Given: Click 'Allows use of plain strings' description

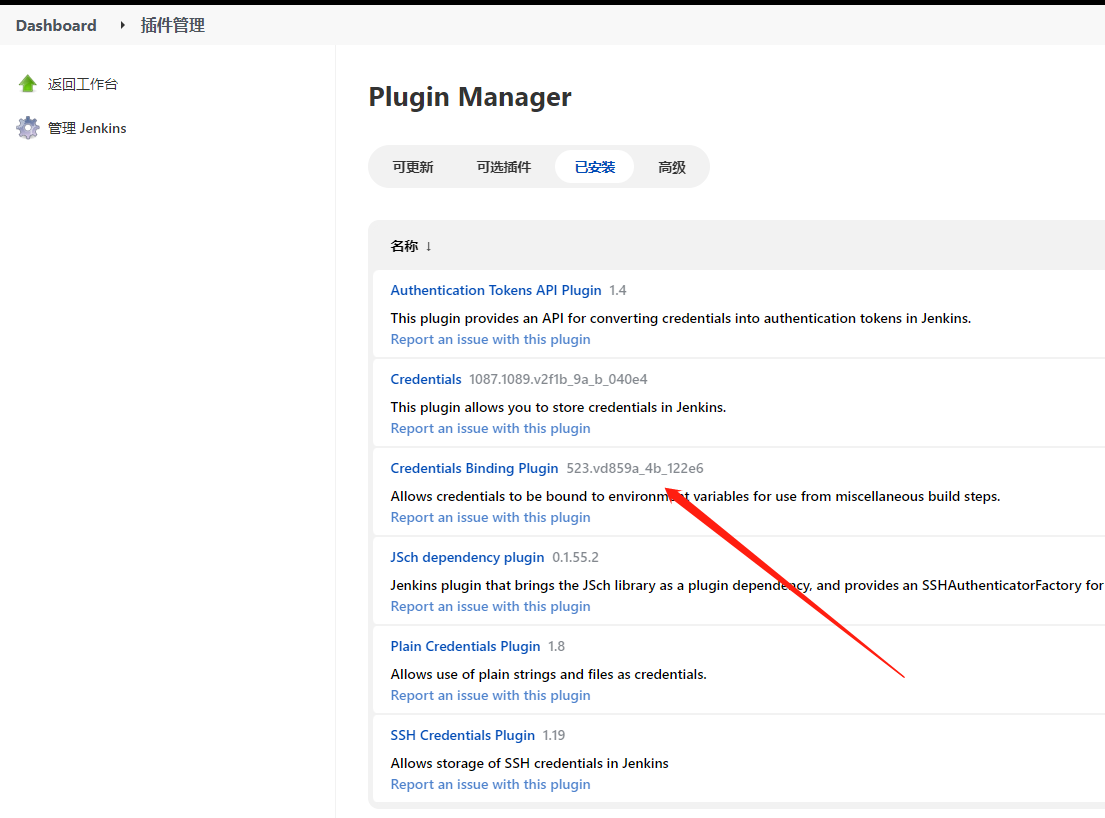Looking at the screenshot, I should (x=548, y=674).
